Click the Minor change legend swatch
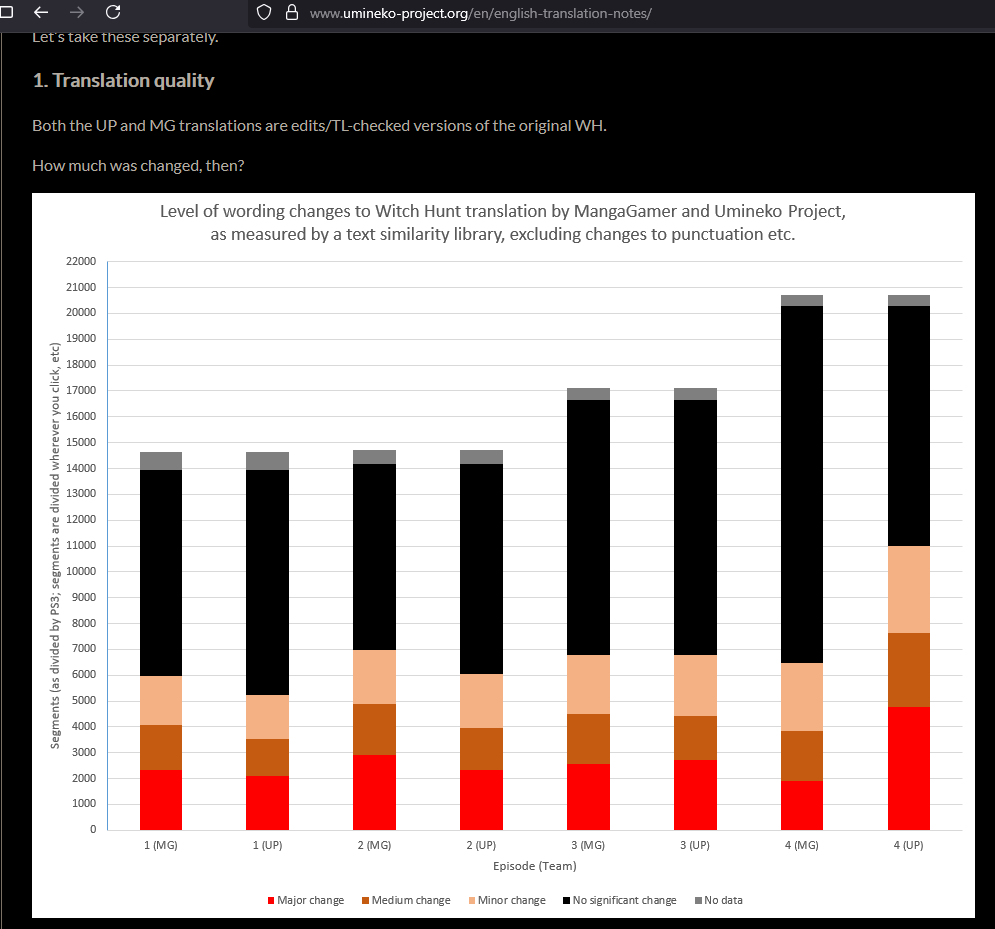Image resolution: width=995 pixels, height=929 pixels. (x=471, y=900)
